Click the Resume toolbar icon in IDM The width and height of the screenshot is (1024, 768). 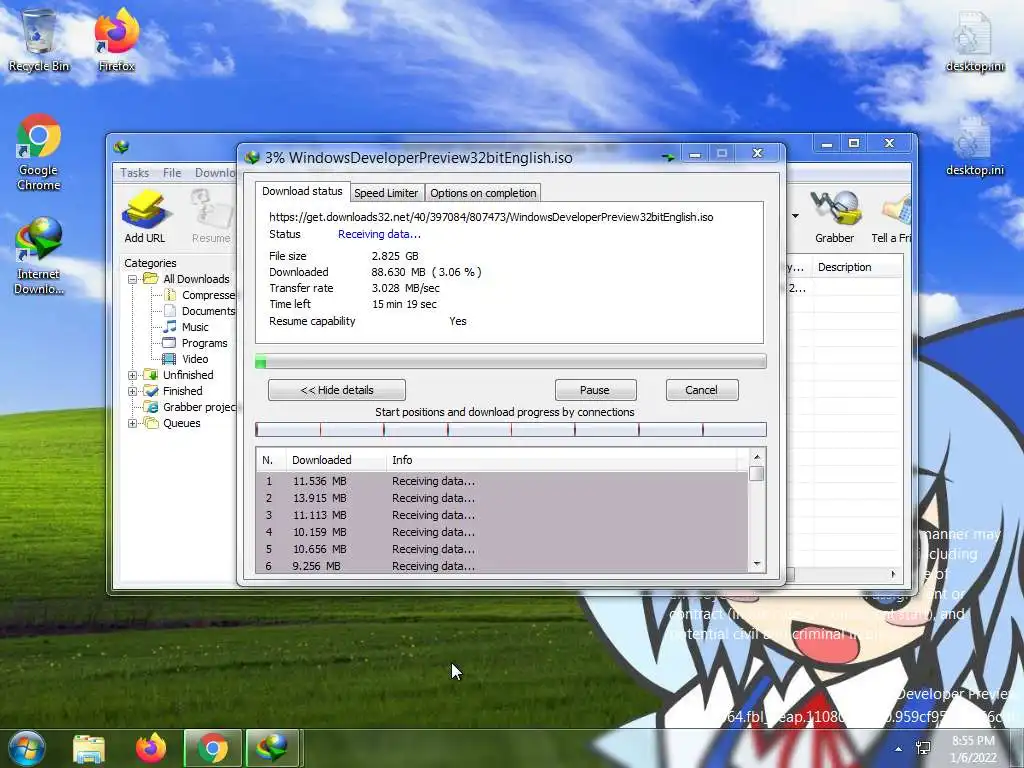point(211,216)
